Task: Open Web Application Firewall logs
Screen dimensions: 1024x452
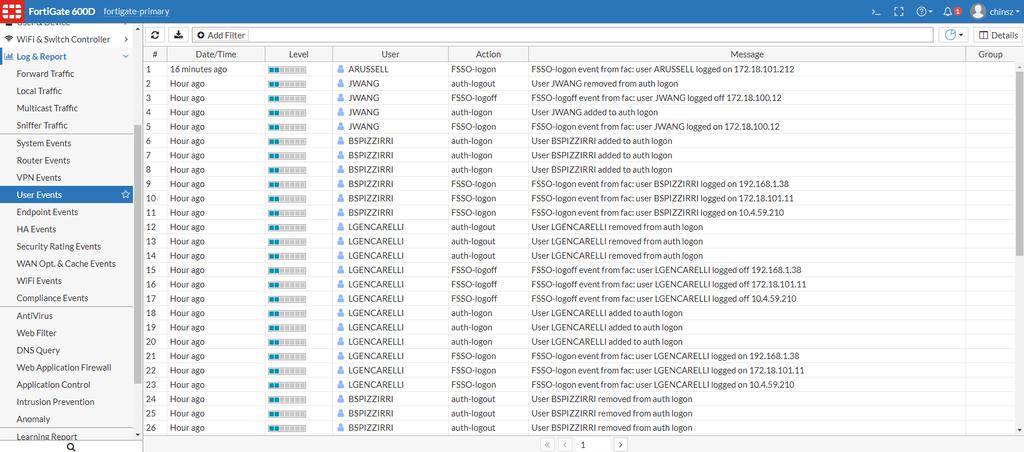Action: (64, 368)
